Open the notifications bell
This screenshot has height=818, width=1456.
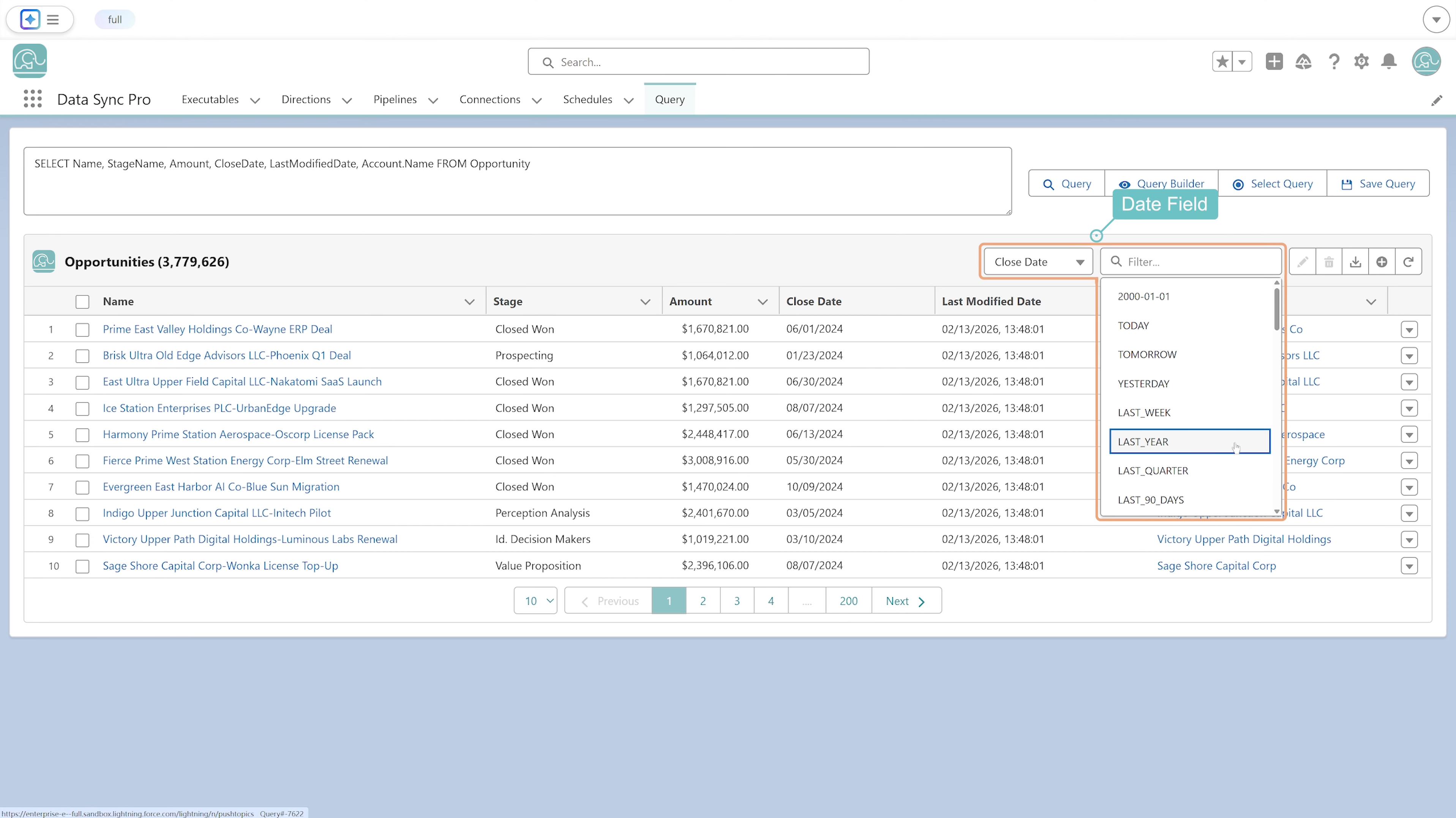(x=1389, y=61)
